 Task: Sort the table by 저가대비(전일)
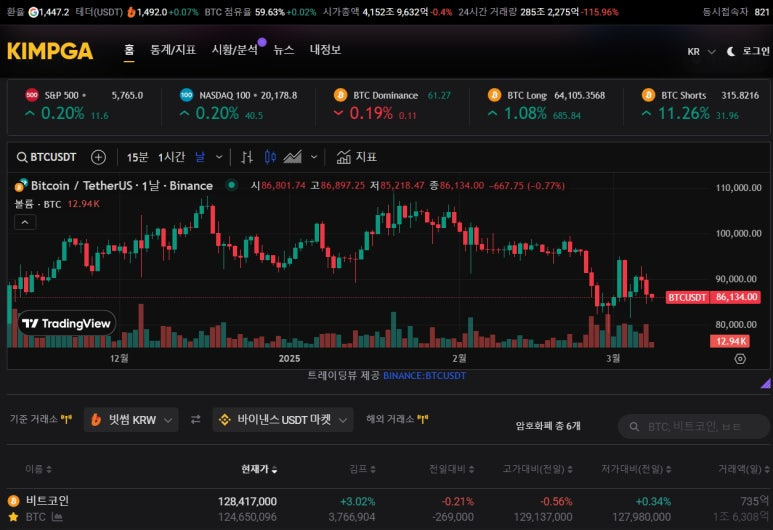[636, 469]
